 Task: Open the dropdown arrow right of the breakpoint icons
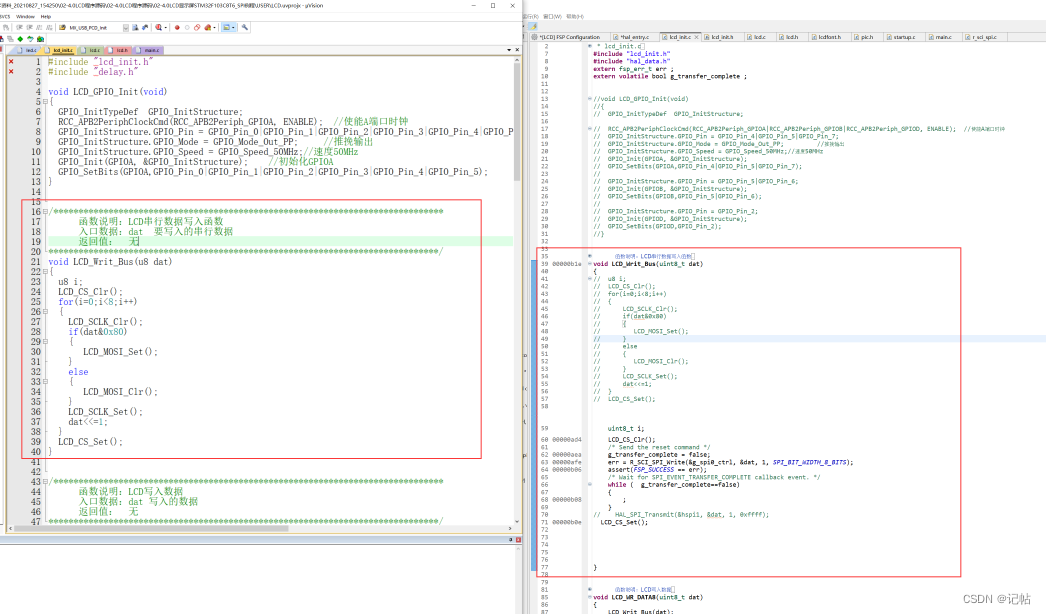[214, 27]
